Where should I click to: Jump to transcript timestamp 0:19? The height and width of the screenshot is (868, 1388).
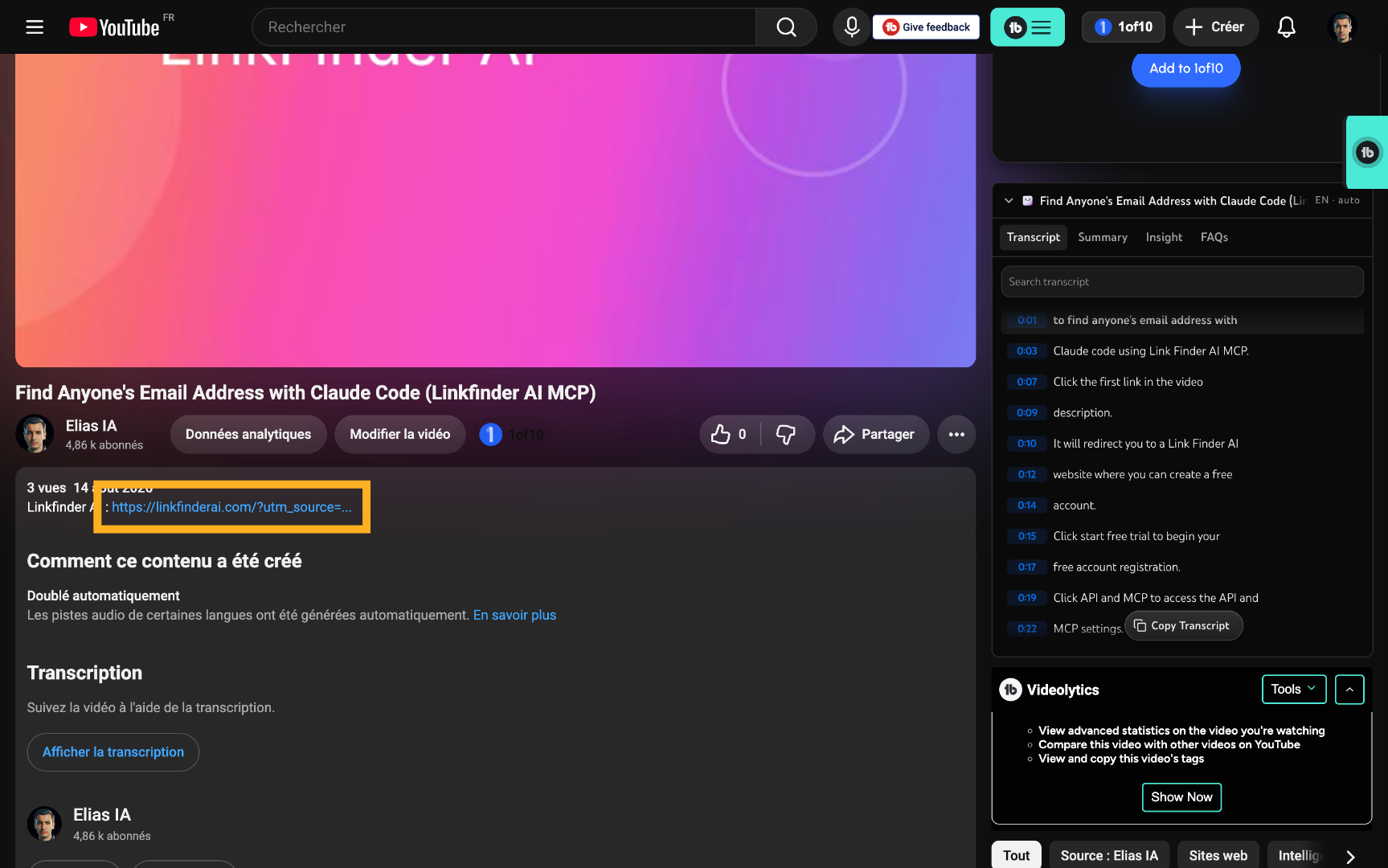coord(1027,598)
